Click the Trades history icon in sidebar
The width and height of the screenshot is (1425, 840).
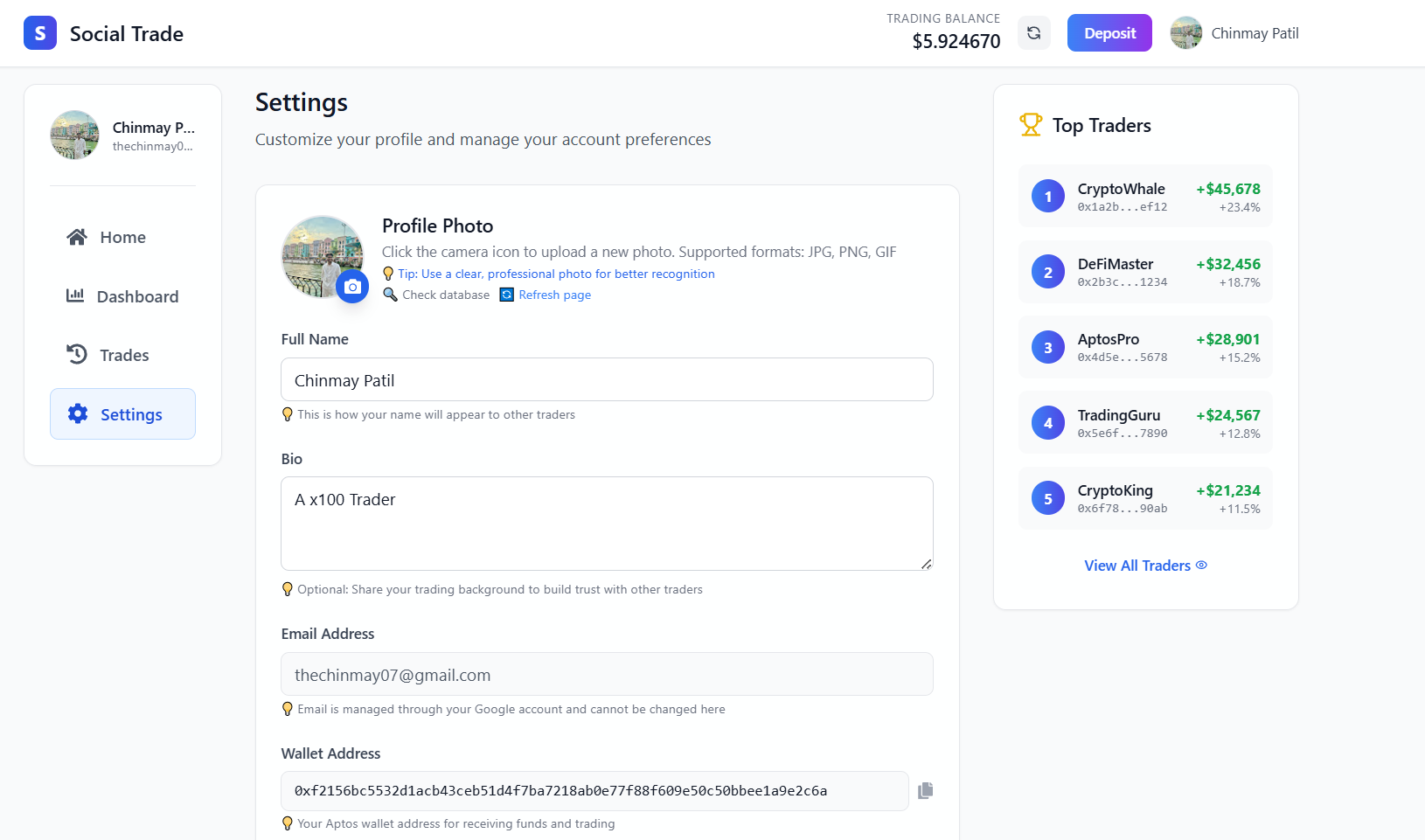point(77,355)
